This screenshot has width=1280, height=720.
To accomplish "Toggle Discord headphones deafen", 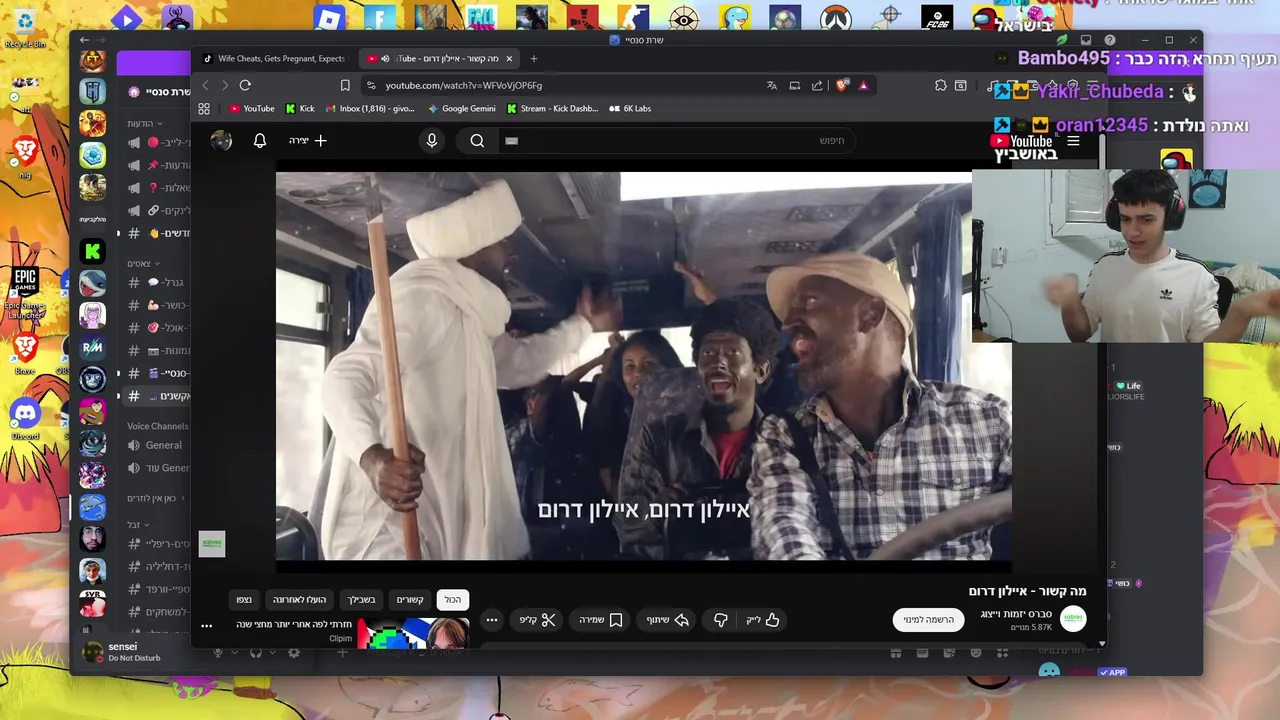I will coord(256,653).
